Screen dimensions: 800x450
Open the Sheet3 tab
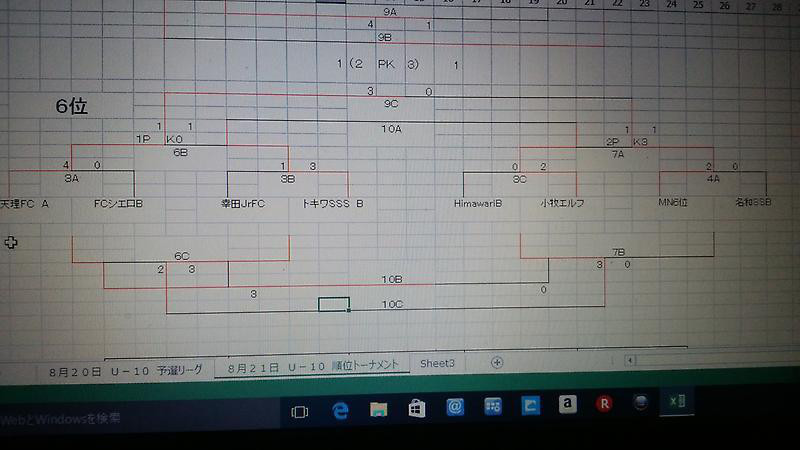point(437,363)
